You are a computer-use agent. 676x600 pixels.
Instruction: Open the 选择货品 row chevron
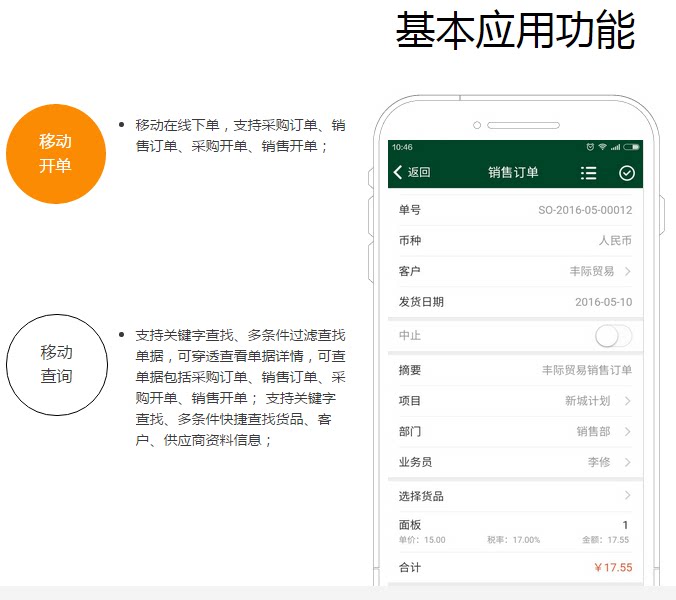tap(627, 495)
